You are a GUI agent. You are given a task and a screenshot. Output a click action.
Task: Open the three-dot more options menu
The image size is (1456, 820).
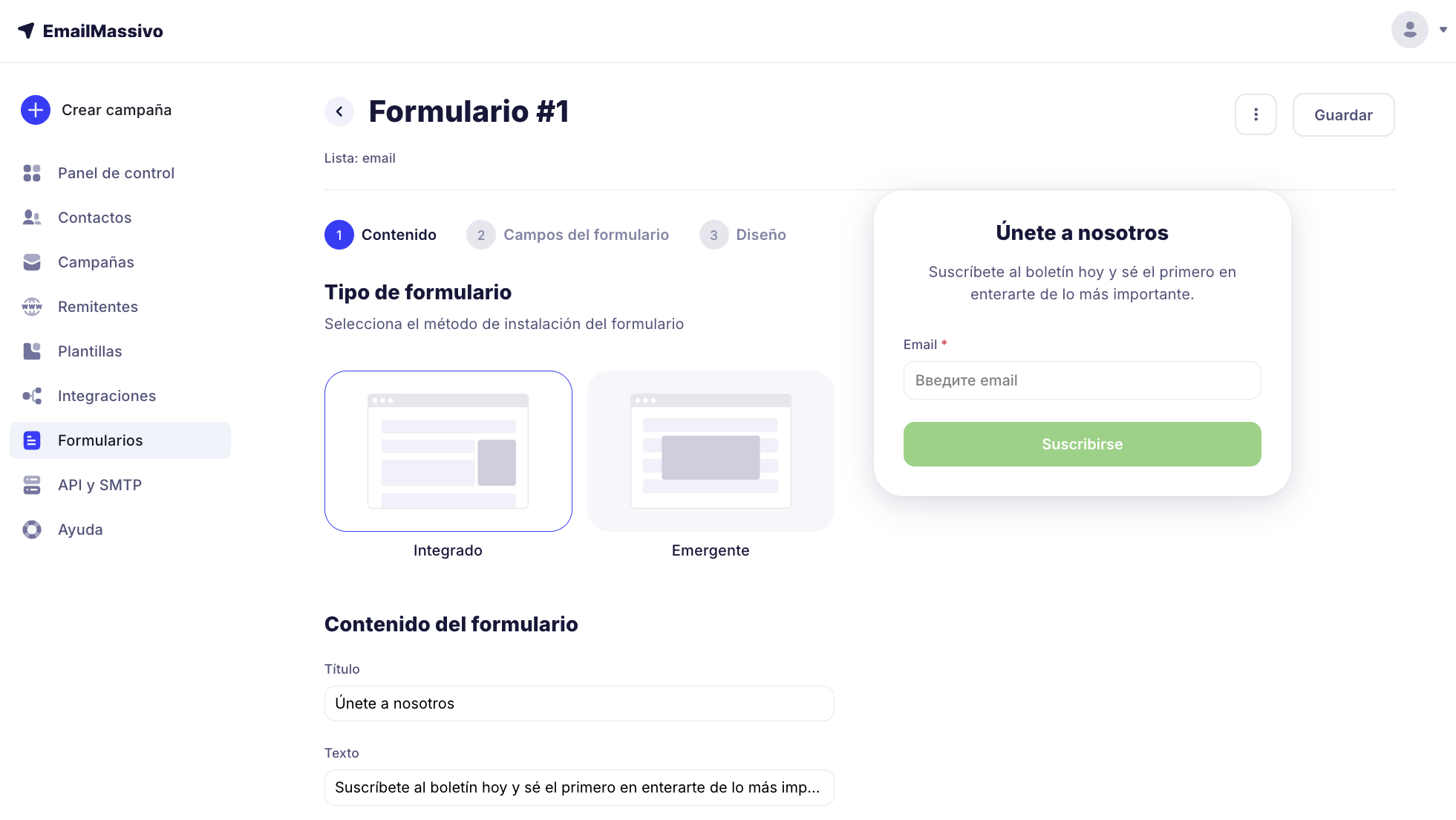click(1256, 114)
